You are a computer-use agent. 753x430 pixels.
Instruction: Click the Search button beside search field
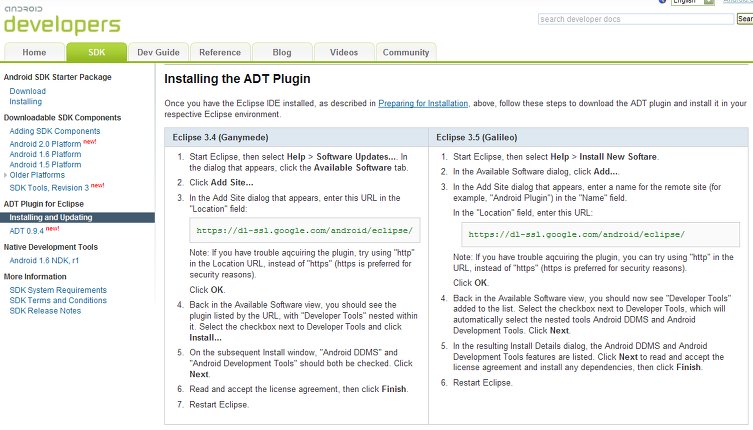745,19
